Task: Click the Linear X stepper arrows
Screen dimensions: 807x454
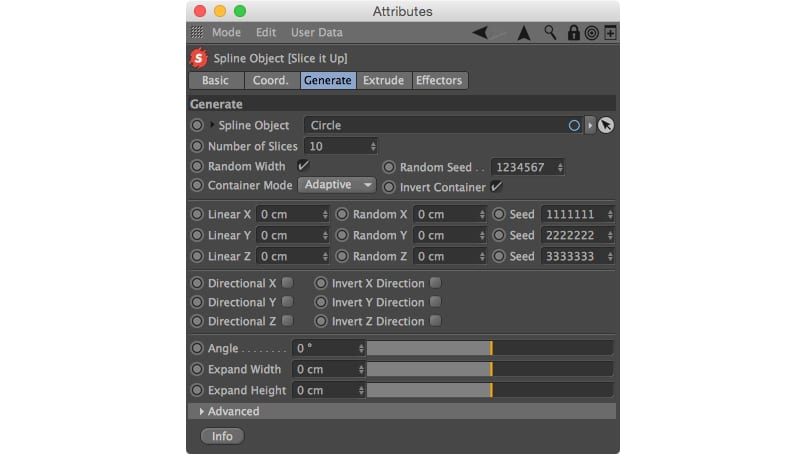Action: pyautogui.click(x=325, y=214)
